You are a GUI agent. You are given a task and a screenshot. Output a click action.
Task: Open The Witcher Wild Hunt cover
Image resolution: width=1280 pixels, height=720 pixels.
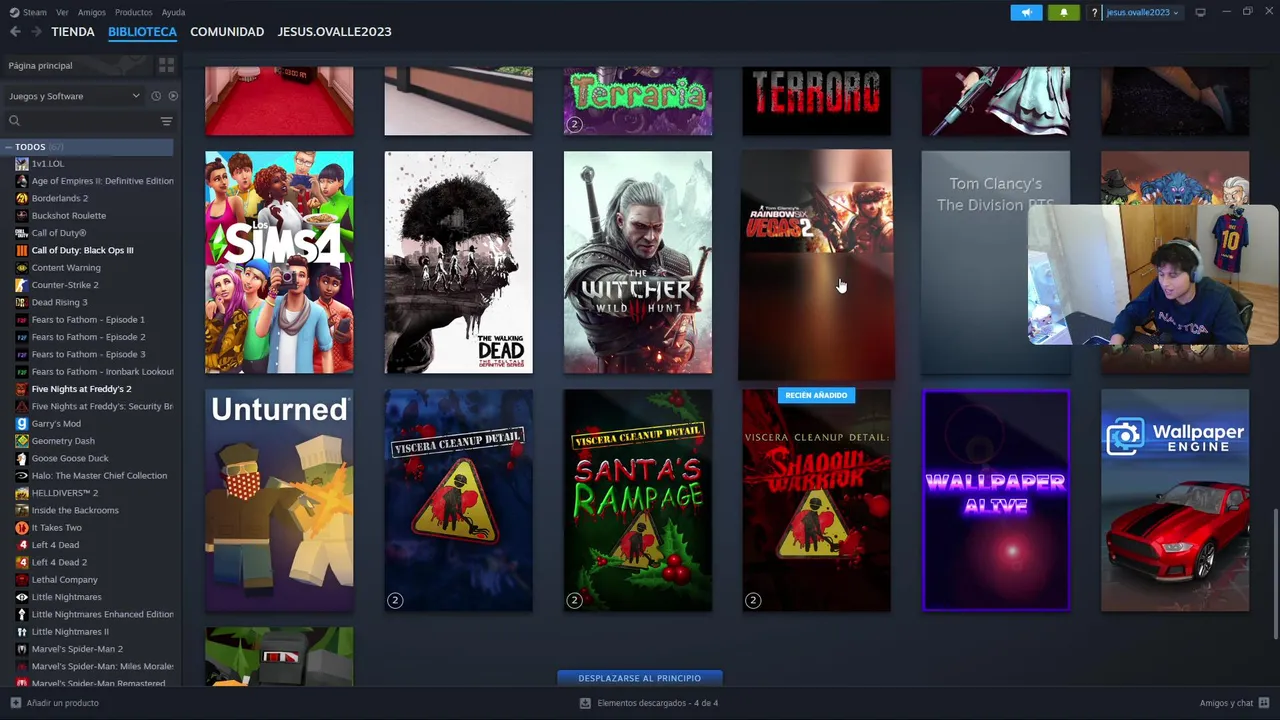[x=638, y=262]
